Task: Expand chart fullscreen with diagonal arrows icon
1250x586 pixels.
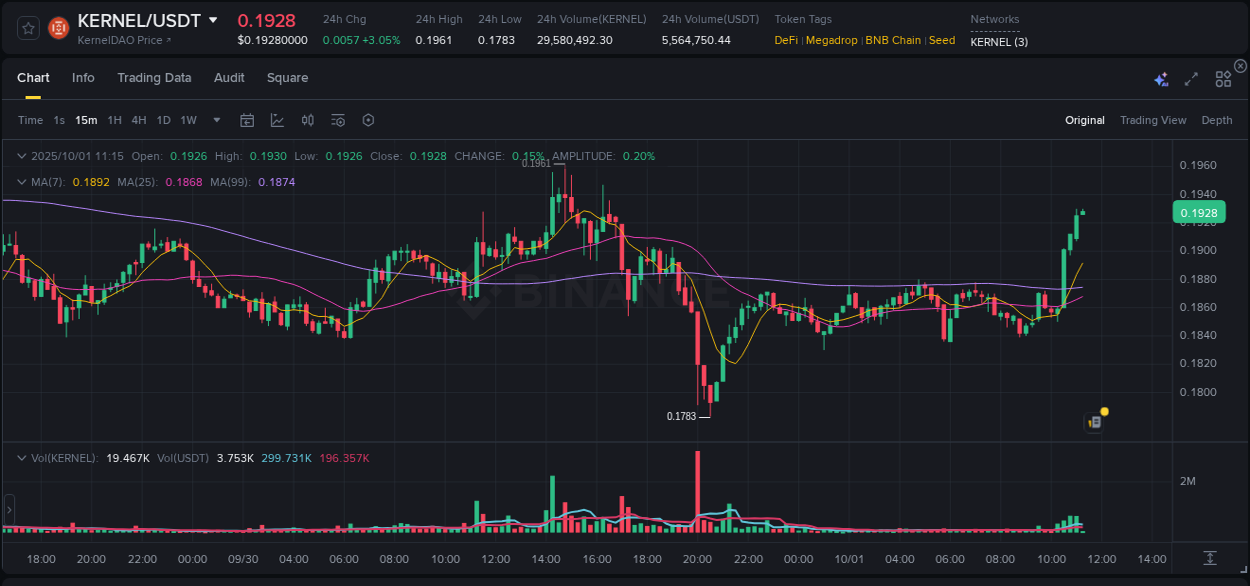Action: (1191, 78)
